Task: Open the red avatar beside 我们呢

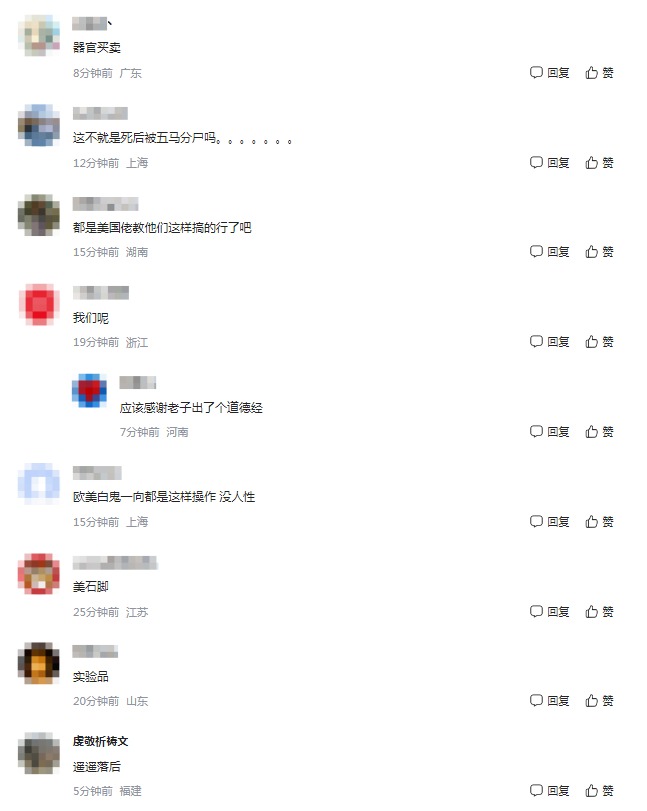Action: (39, 305)
